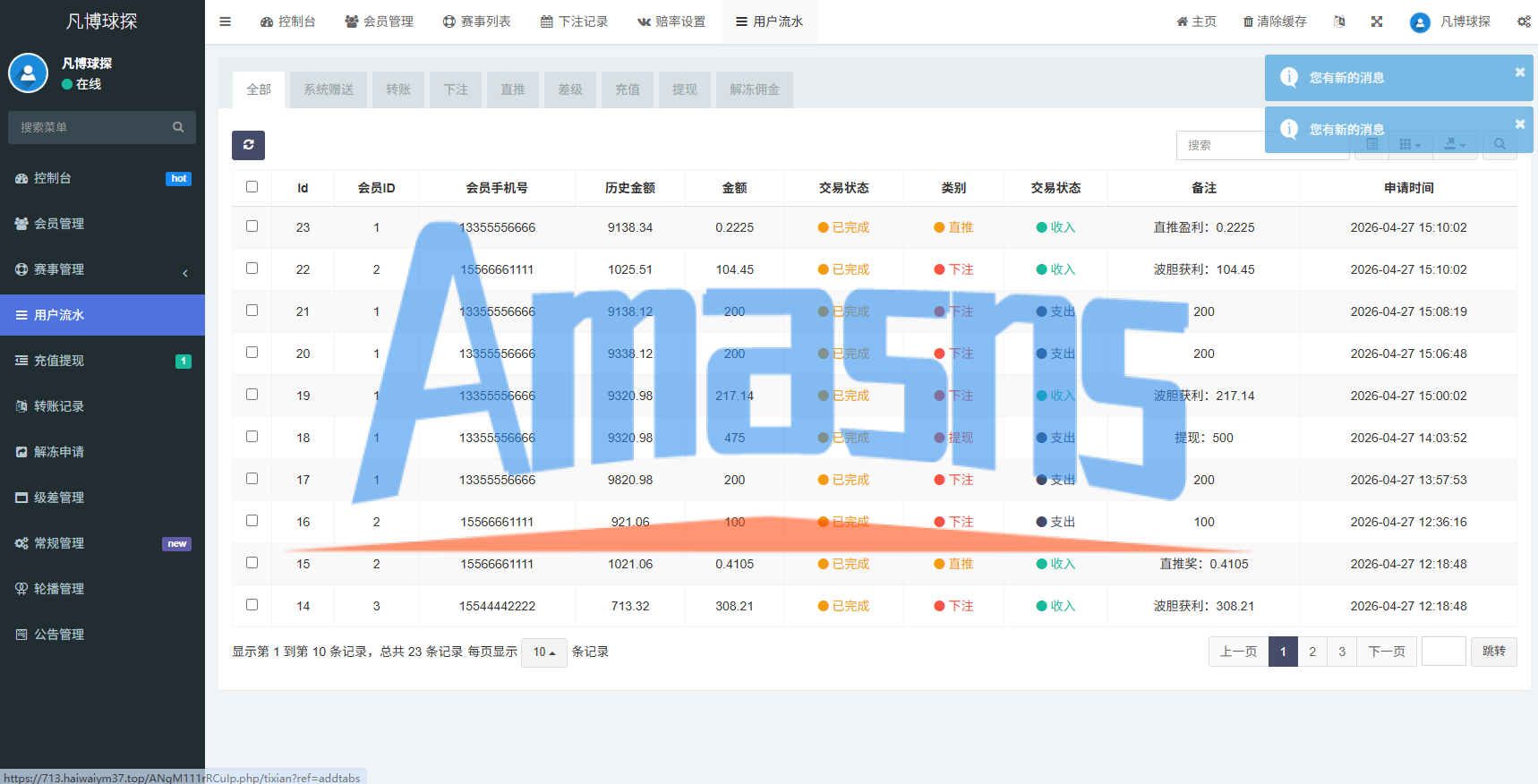1538x784 pixels.
Task: Switch to the 提现 filter tab
Action: click(x=685, y=89)
